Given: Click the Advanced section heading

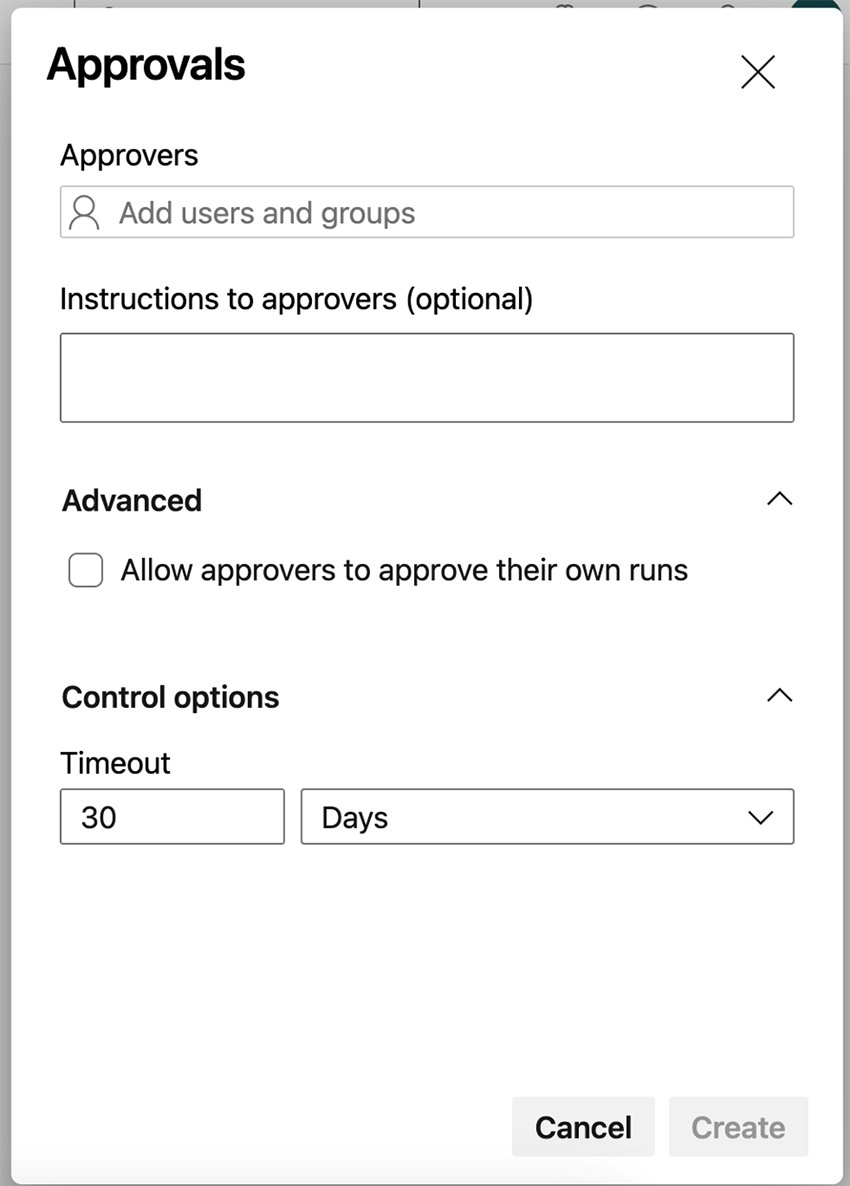Looking at the screenshot, I should coord(132,501).
